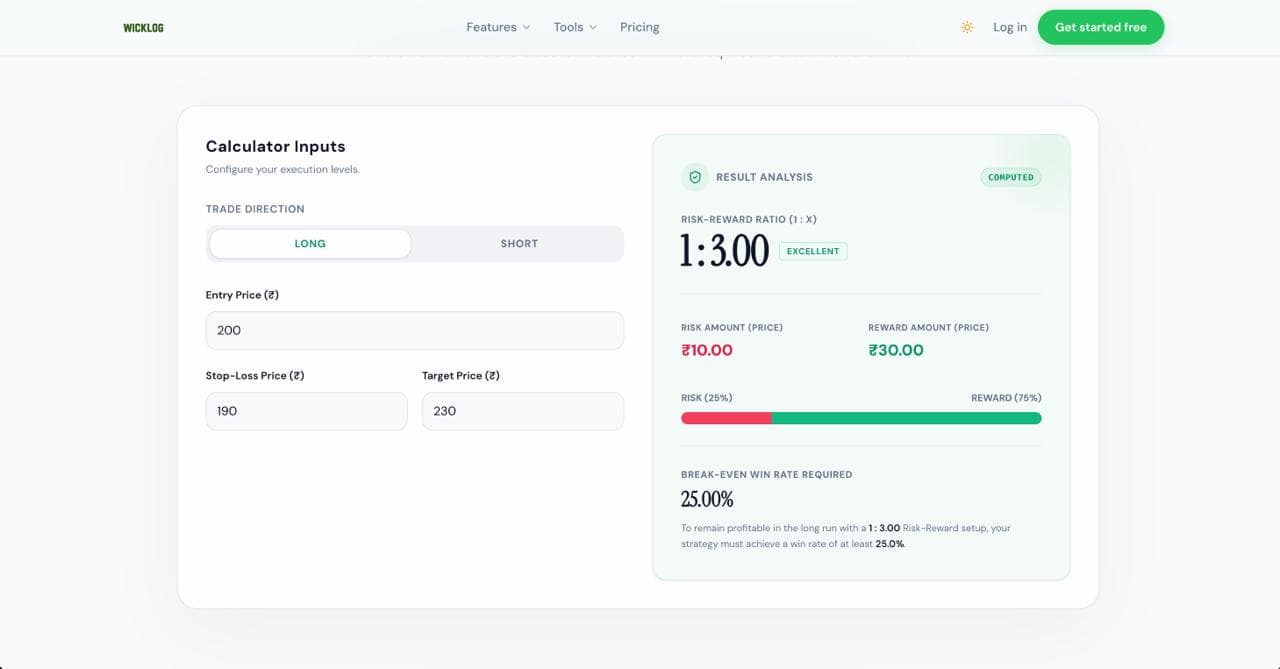
Task: Click the Entry Price (₹) field label
Action: pyautogui.click(x=242, y=295)
